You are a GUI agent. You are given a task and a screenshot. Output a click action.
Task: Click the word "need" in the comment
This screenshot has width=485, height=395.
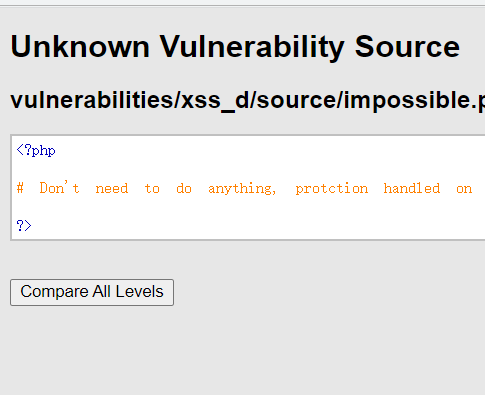(112, 189)
